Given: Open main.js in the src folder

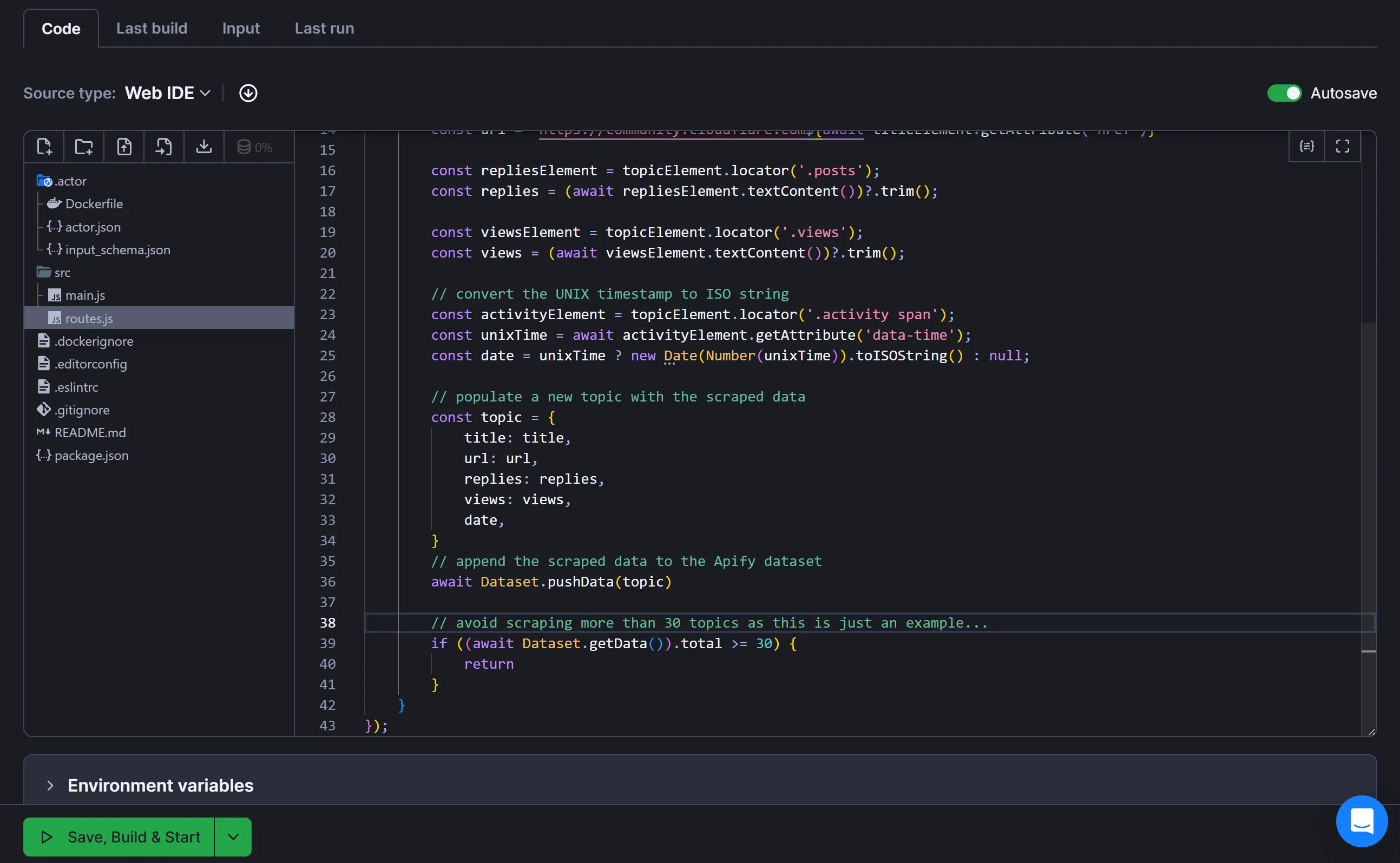Looking at the screenshot, I should [76, 295].
